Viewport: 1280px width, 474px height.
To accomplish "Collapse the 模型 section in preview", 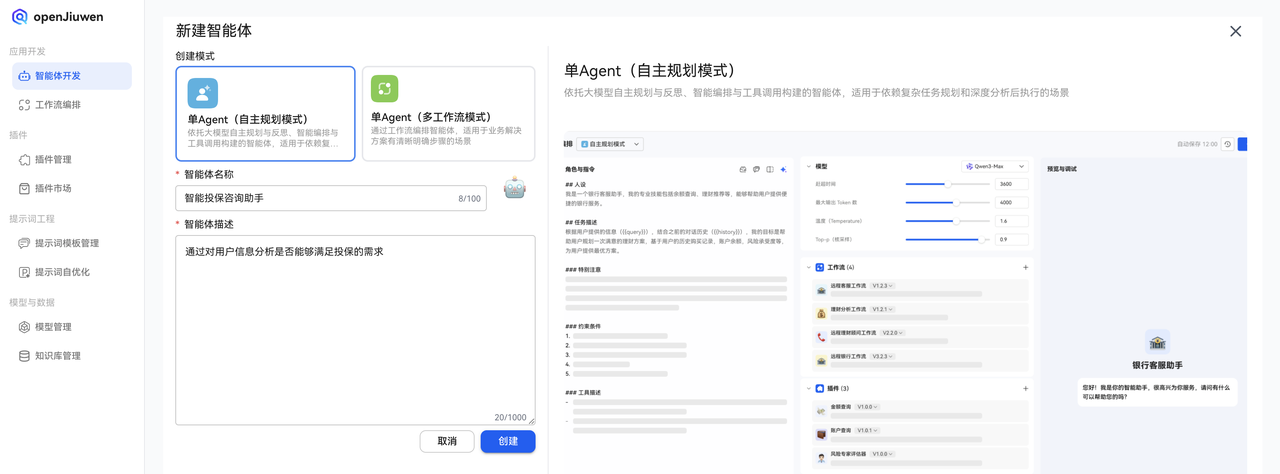I will (809, 167).
